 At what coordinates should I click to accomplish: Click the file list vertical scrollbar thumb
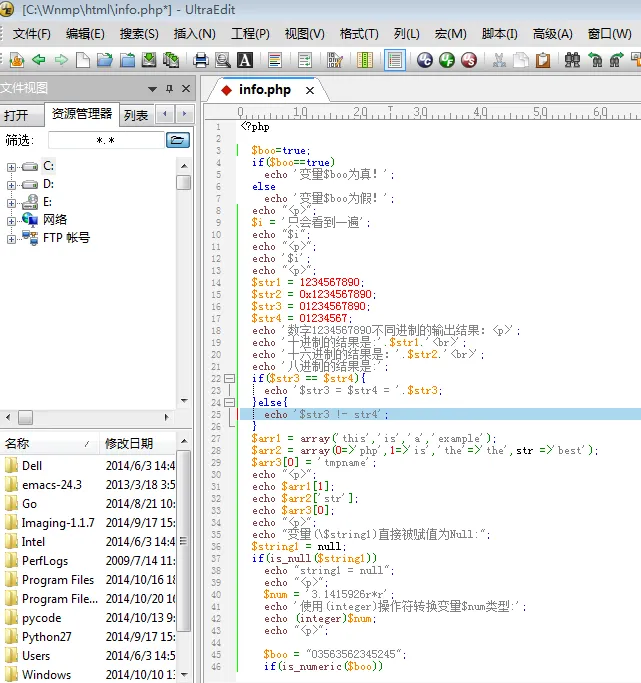(184, 541)
